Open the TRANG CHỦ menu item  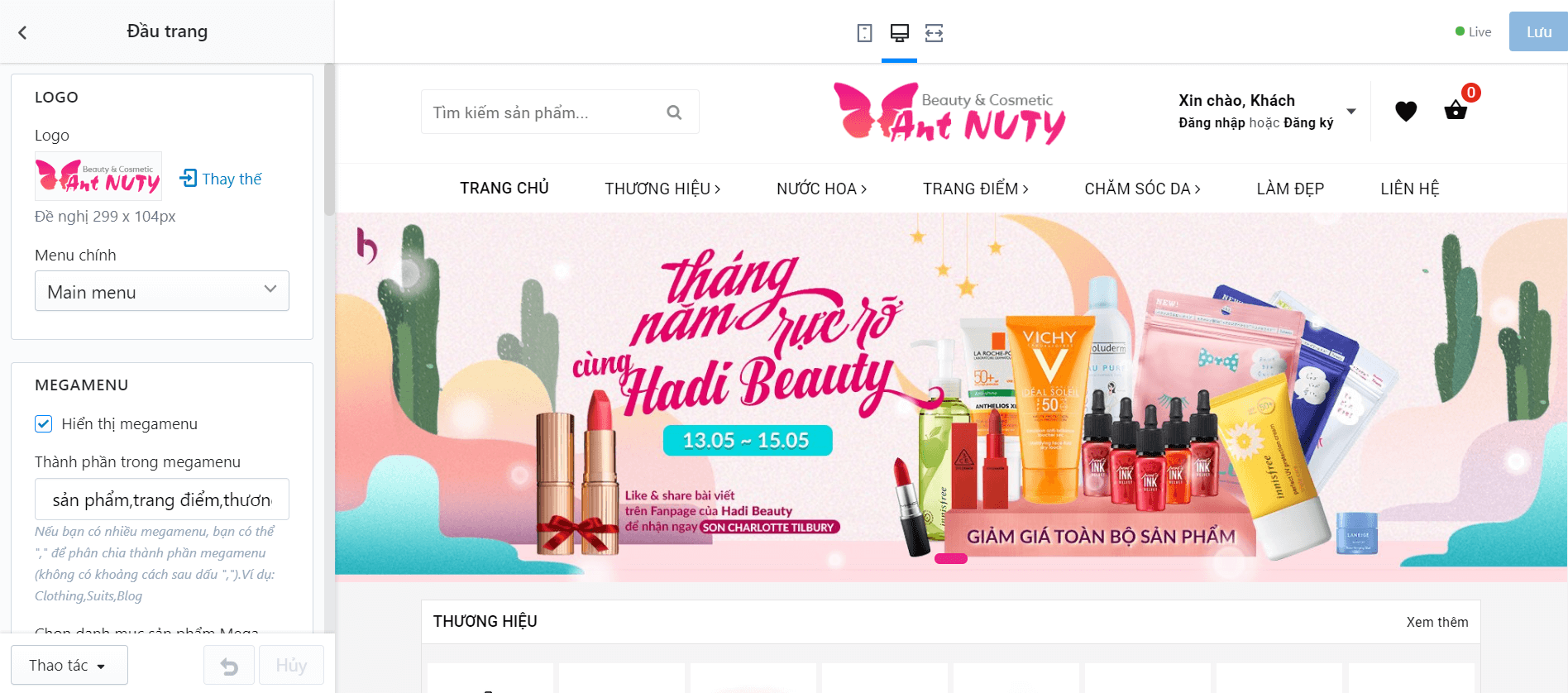[504, 189]
